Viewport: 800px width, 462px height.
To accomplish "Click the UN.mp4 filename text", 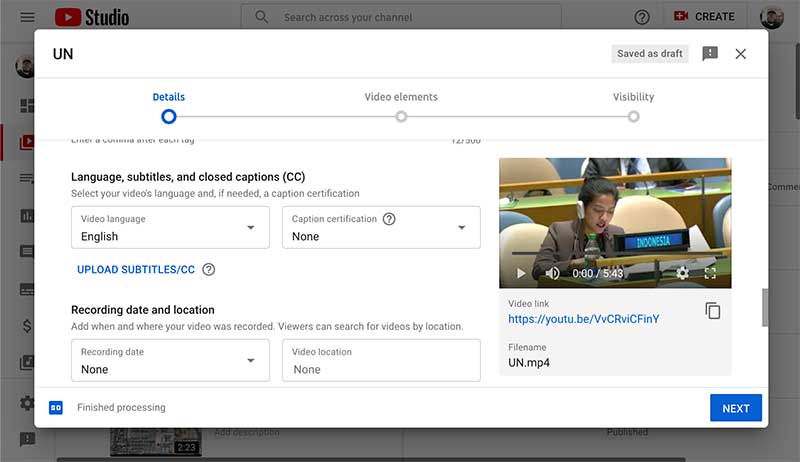I will point(529,363).
